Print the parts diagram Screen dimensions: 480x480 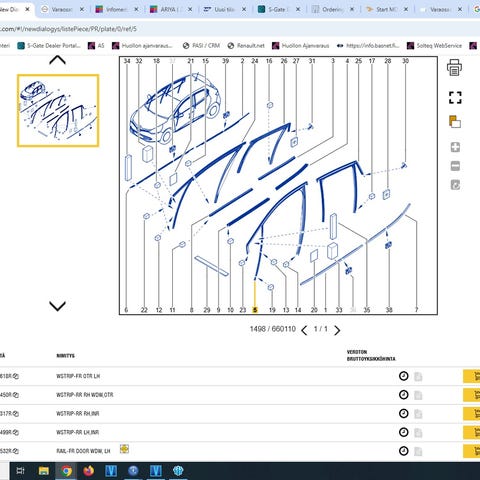point(454,68)
